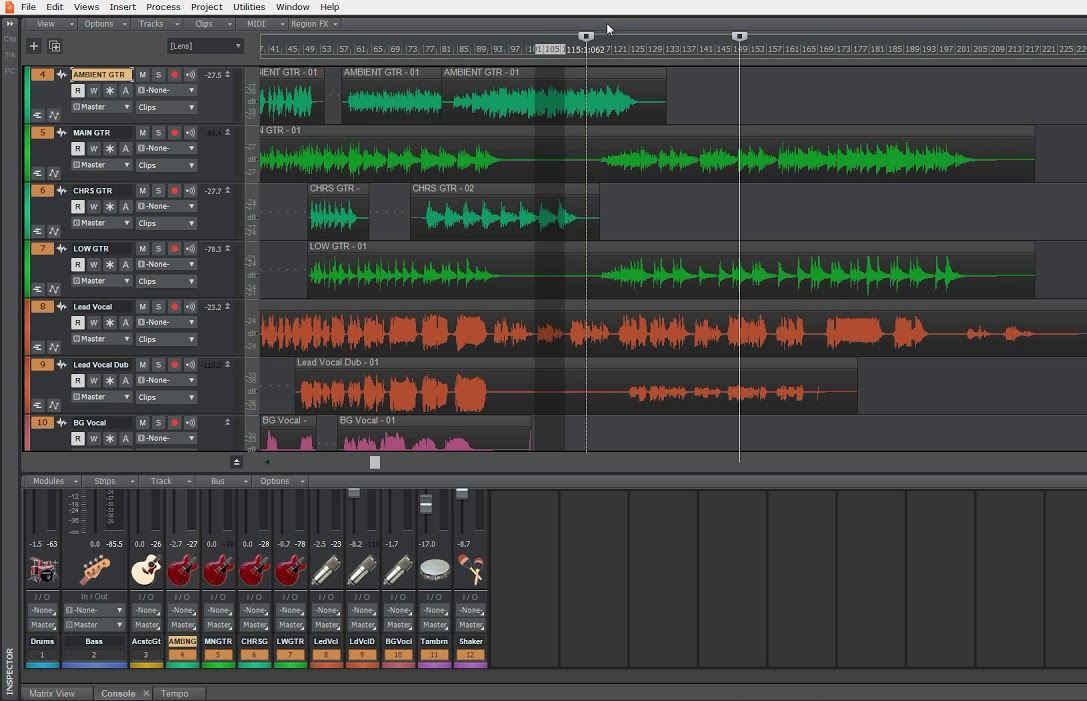Open the track view Tracks menu

coord(157,24)
